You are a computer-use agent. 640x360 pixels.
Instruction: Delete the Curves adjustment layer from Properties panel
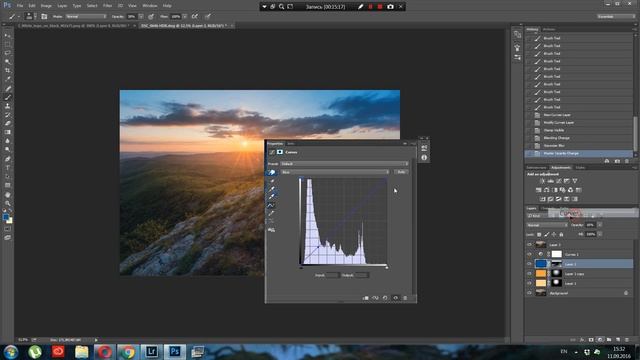click(405, 298)
